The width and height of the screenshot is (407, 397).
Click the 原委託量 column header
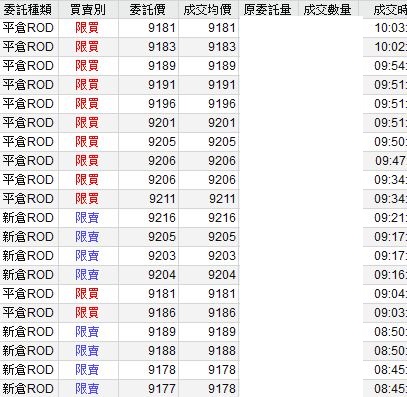[x=268, y=9]
